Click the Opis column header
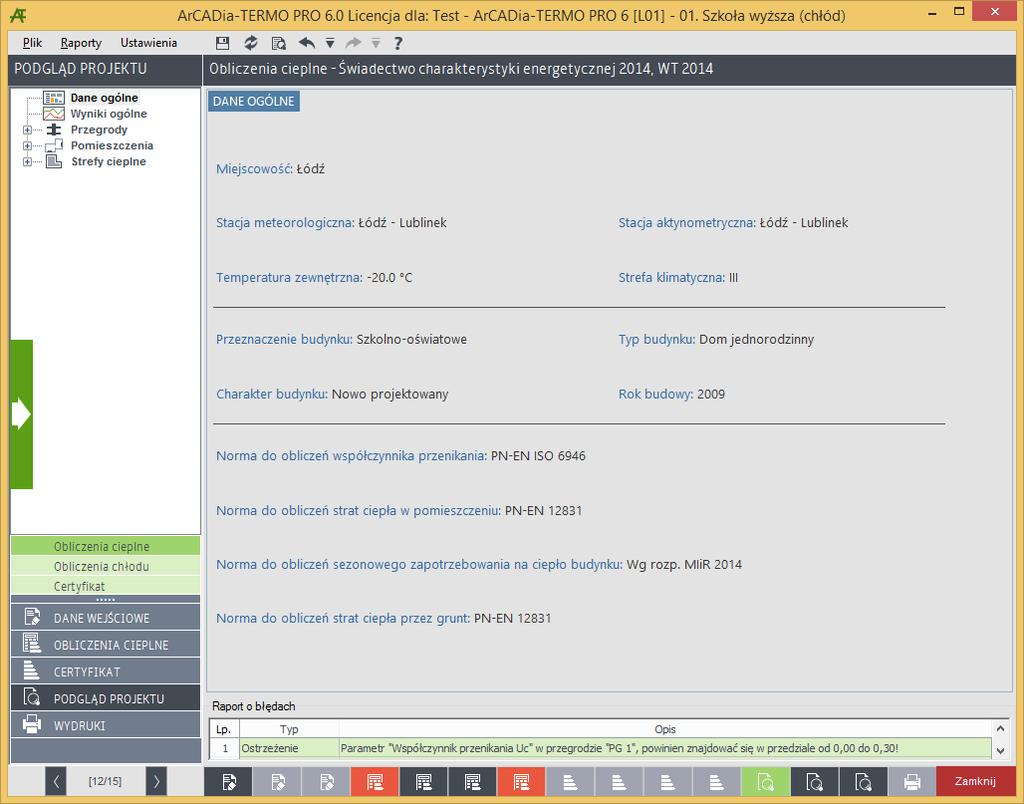 665,729
